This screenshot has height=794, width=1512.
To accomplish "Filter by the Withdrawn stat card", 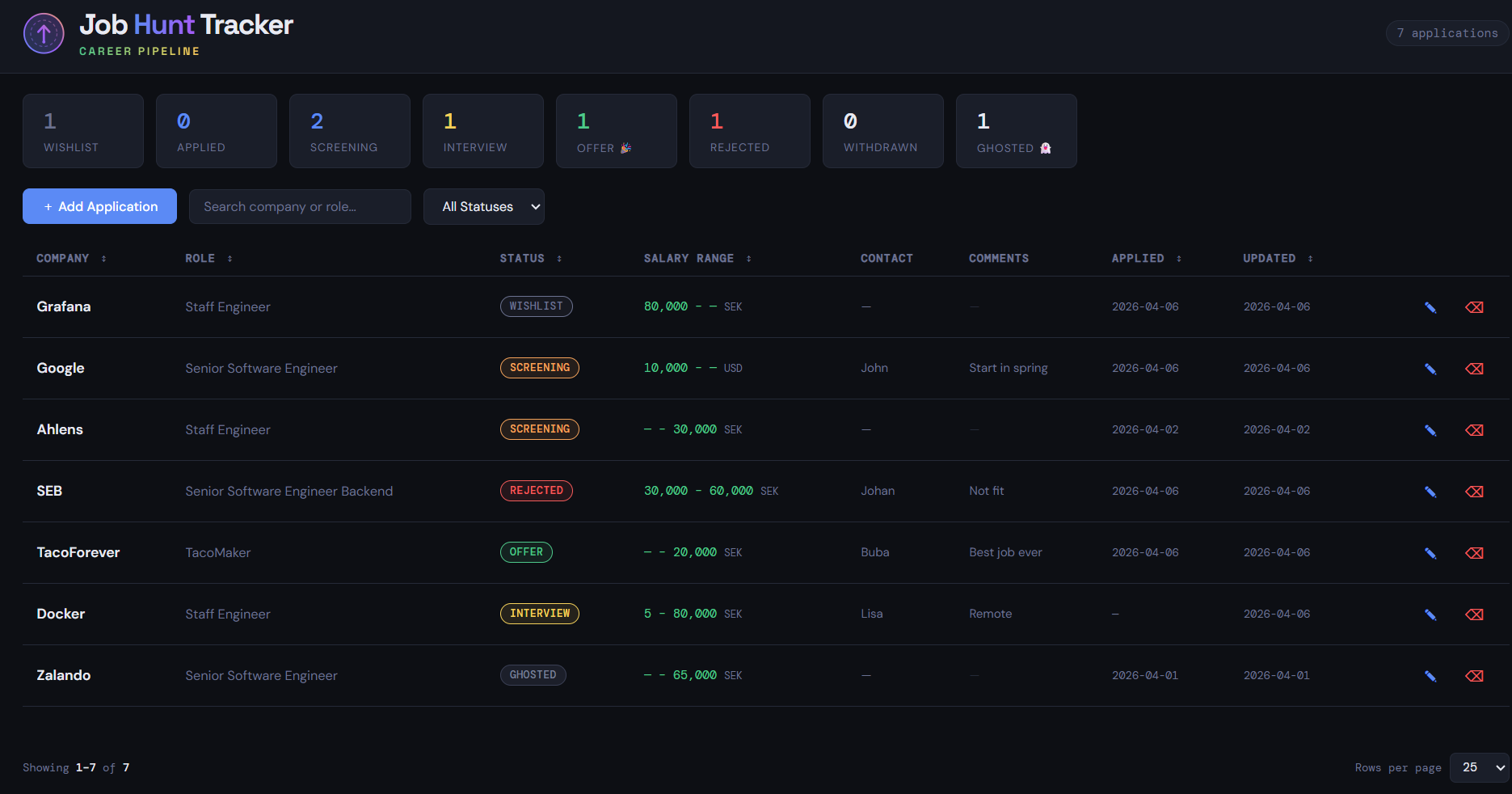I will pyautogui.click(x=883, y=131).
